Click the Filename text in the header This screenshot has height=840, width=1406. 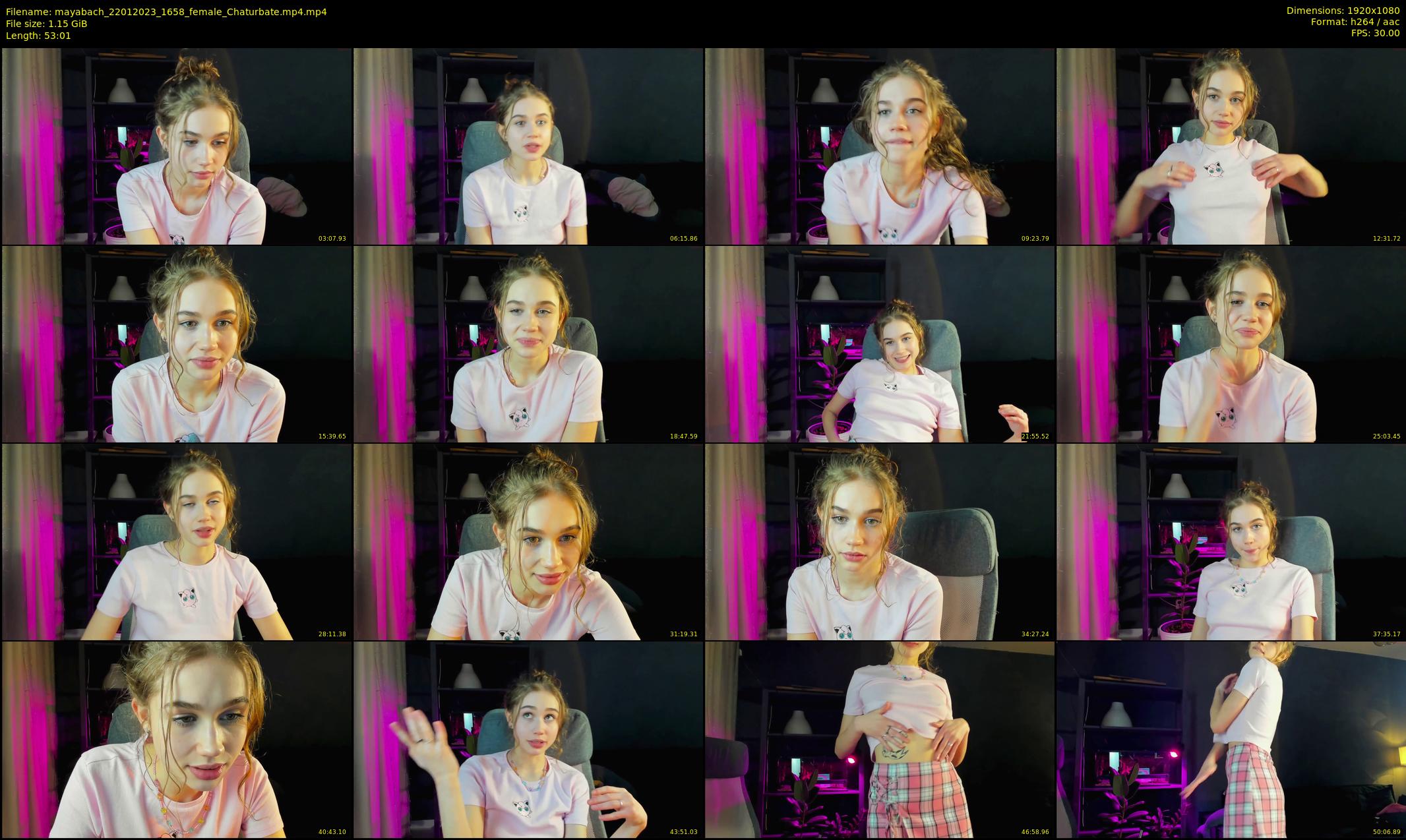click(166, 12)
